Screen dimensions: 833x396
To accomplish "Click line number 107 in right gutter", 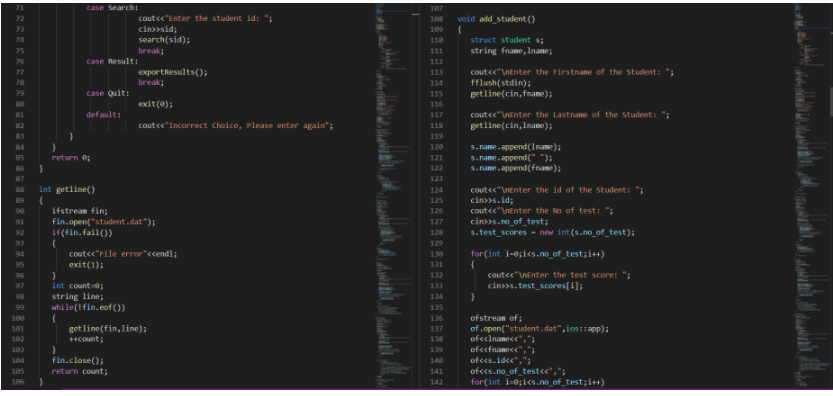I will coord(436,8).
